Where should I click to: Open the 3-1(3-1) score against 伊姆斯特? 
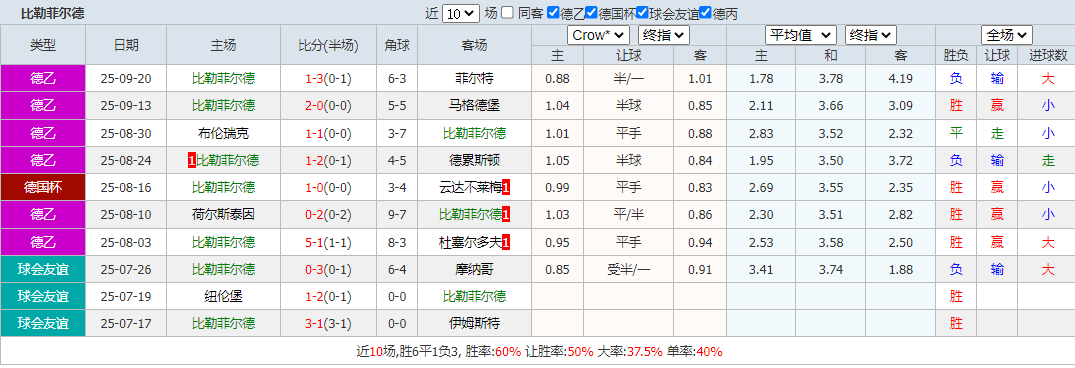tap(328, 323)
